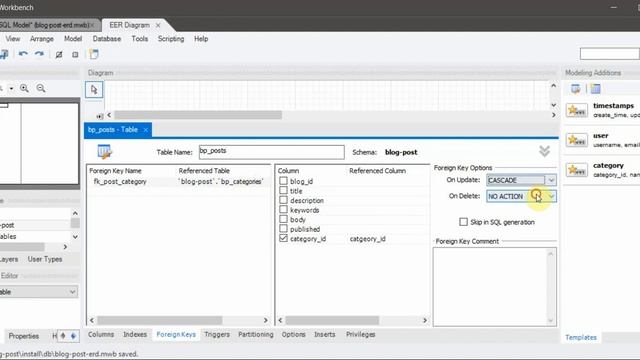Check the blog_id column checkbox

click(x=283, y=181)
